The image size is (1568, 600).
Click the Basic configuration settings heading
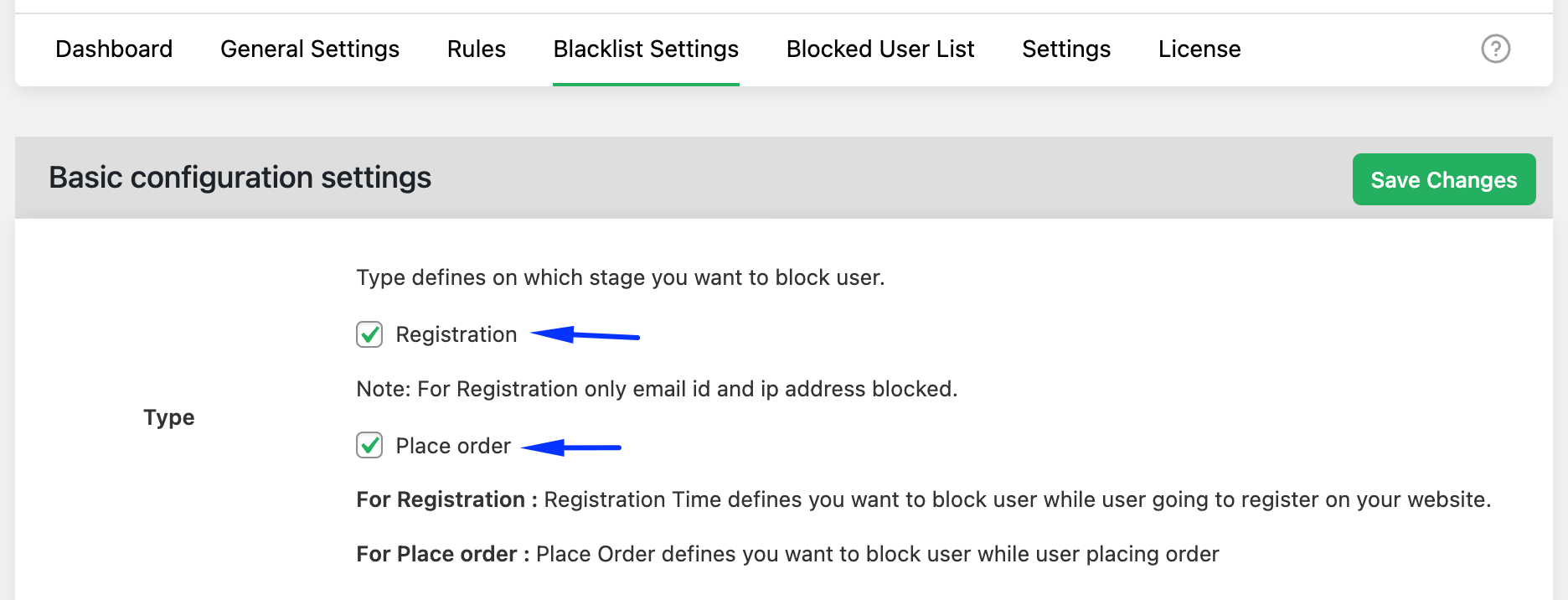[240, 178]
